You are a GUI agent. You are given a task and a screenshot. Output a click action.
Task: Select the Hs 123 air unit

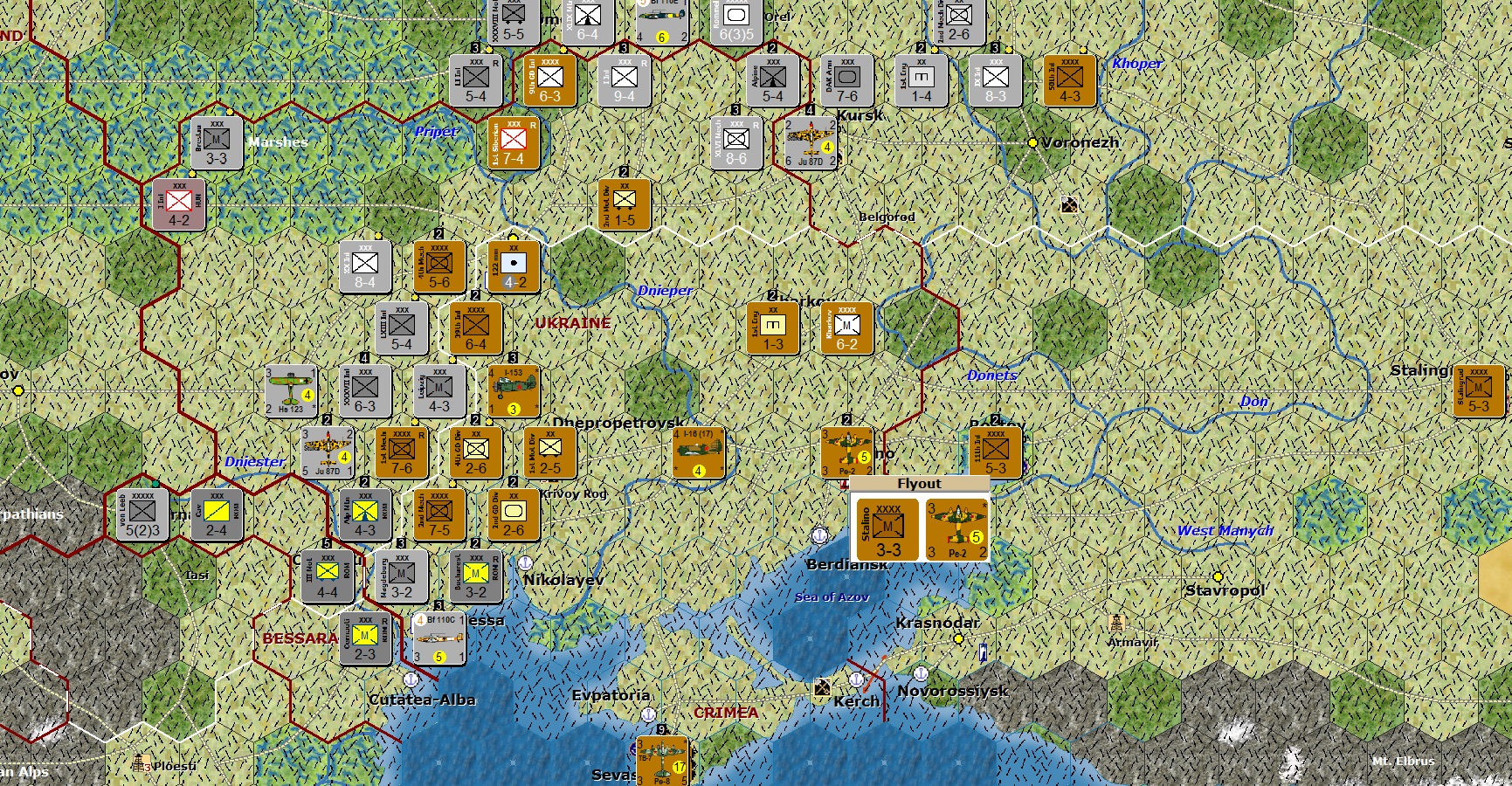(291, 390)
